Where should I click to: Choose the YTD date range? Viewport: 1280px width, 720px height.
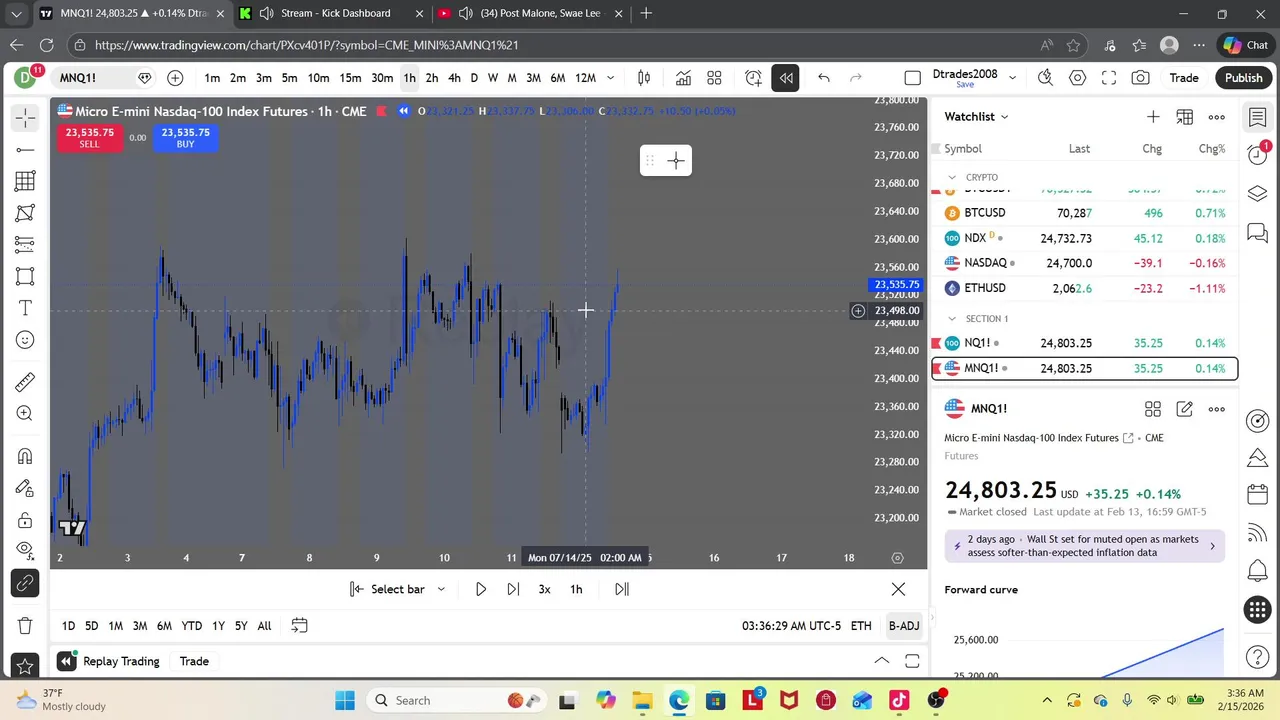192,626
